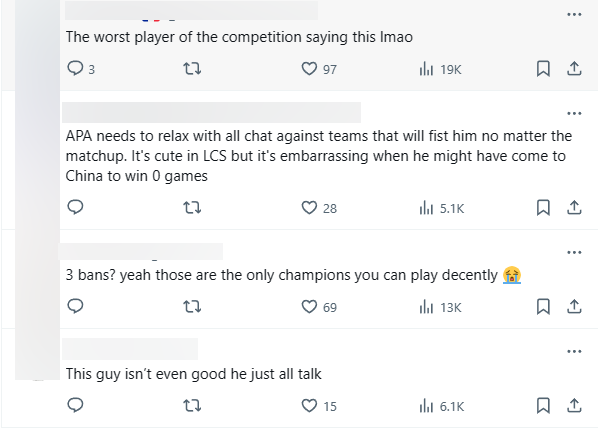598x428 pixels.
Task: Toggle like on the tweet with 28 likes
Action: point(319,208)
